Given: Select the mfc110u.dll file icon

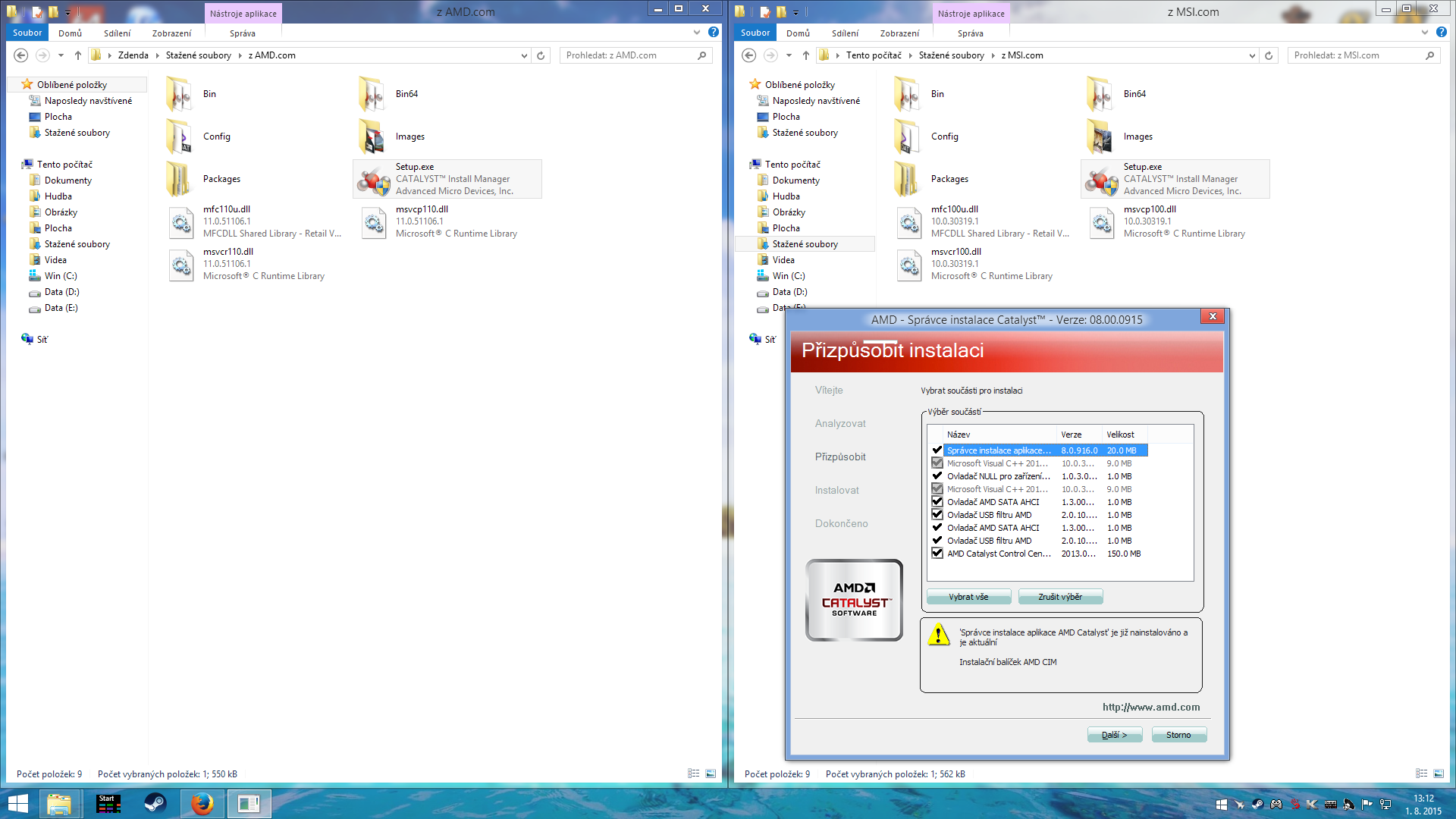Looking at the screenshot, I should pyautogui.click(x=180, y=222).
